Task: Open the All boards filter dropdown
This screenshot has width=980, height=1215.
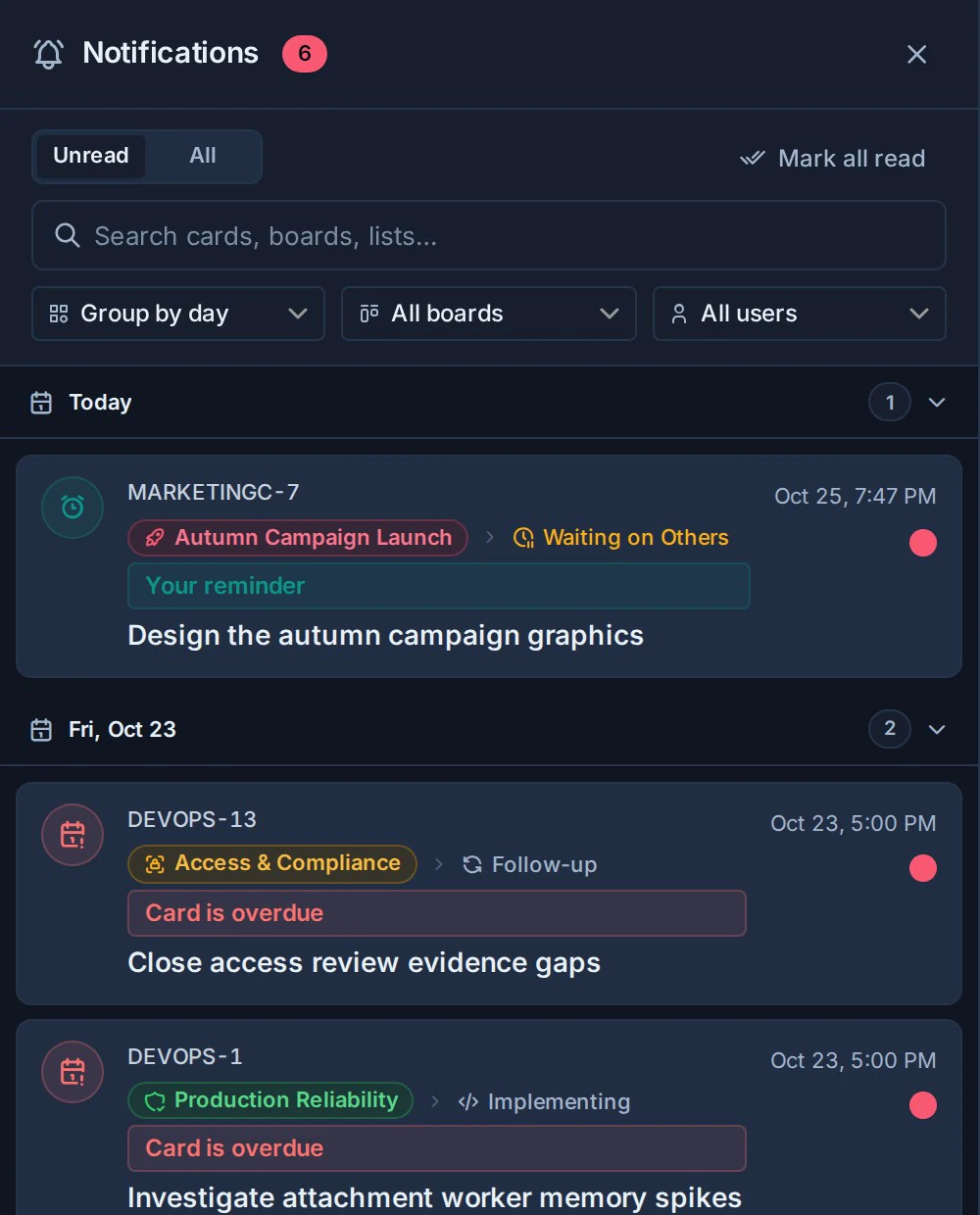Action: tap(489, 314)
